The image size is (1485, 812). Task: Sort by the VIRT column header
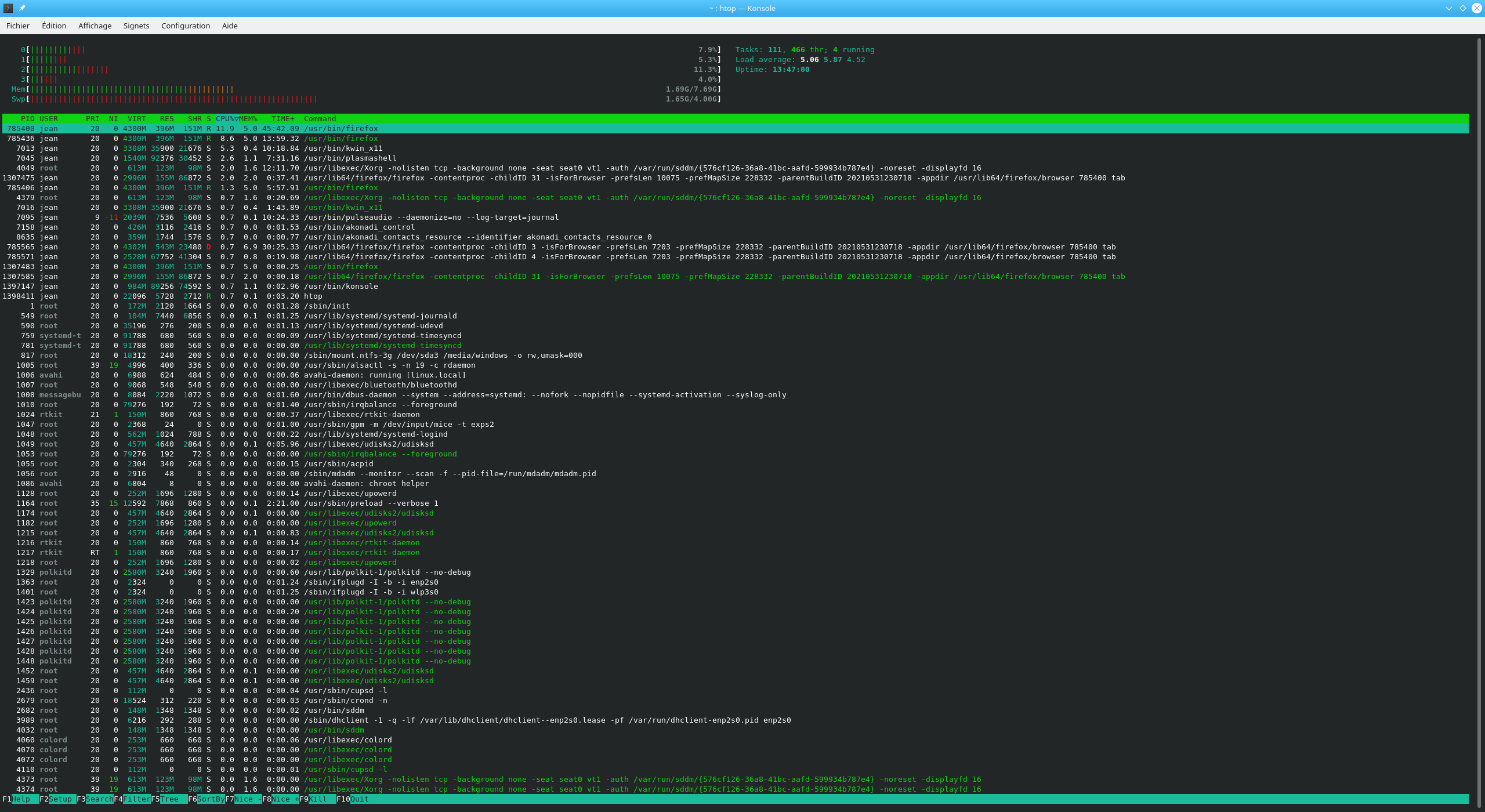coord(137,119)
